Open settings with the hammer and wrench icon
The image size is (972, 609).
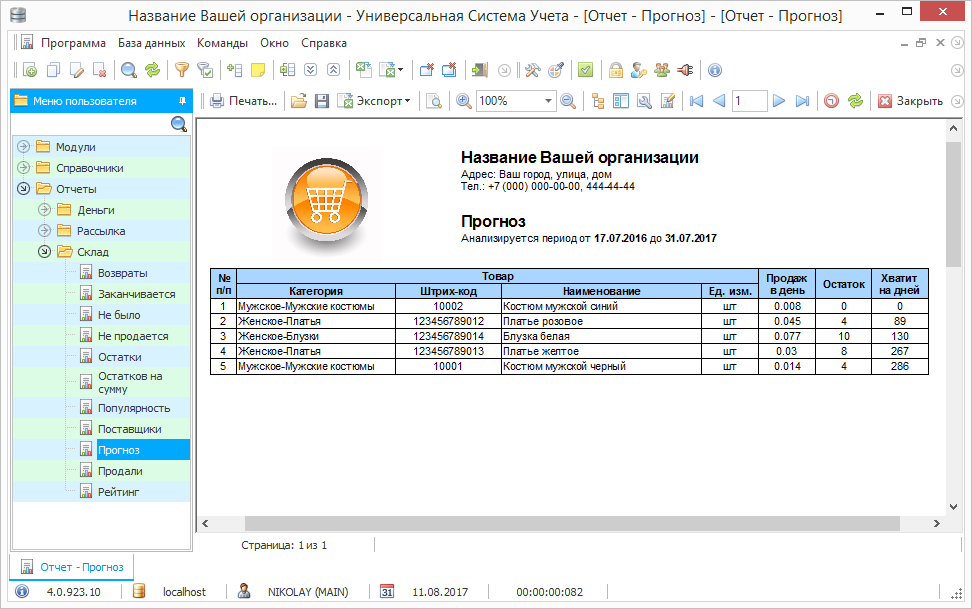click(532, 70)
